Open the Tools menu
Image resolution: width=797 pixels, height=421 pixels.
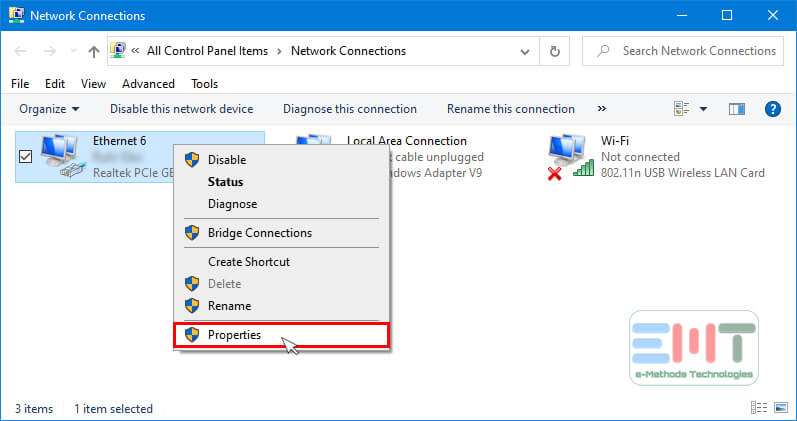204,83
